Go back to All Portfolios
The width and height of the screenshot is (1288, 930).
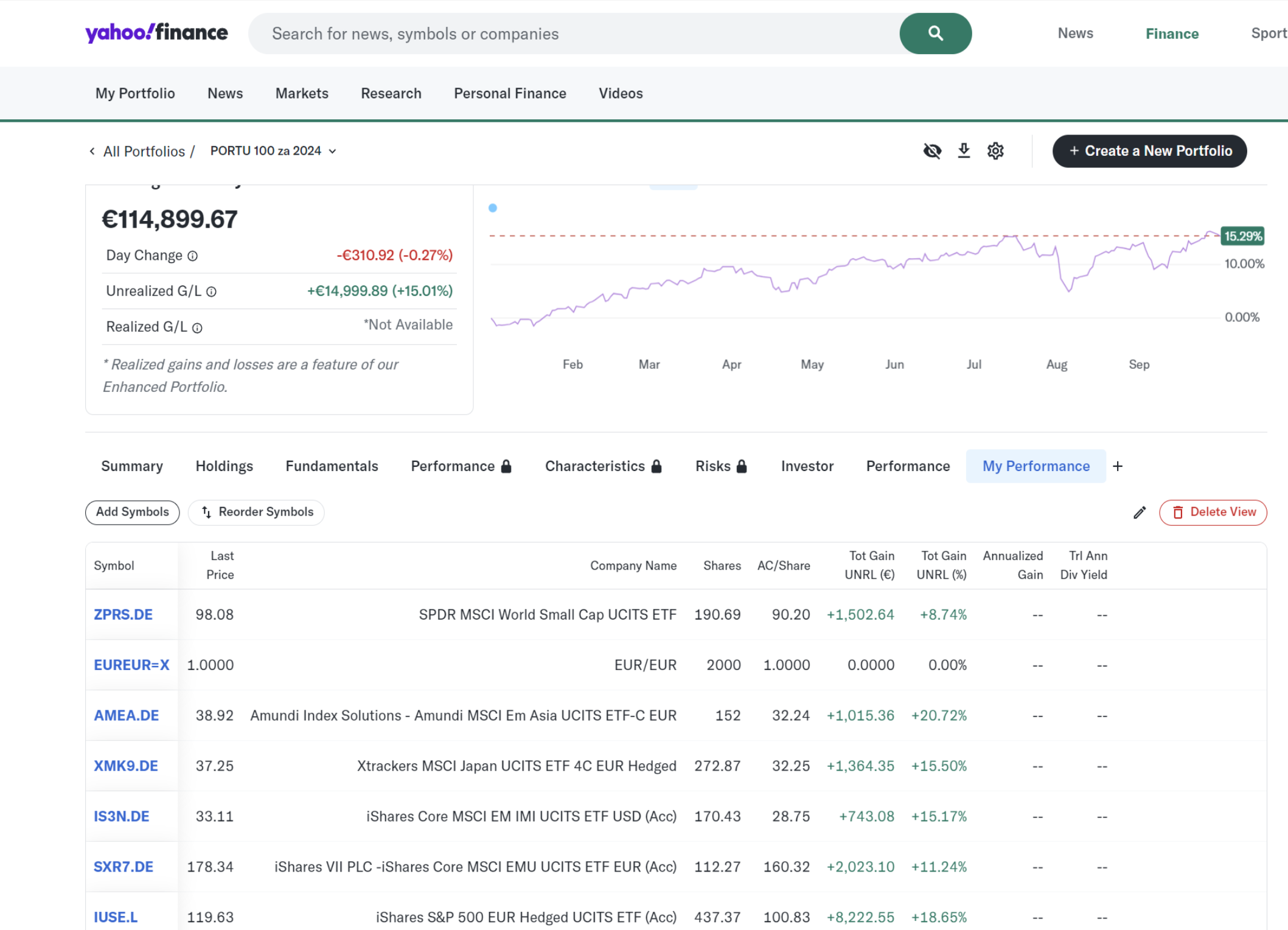point(143,152)
